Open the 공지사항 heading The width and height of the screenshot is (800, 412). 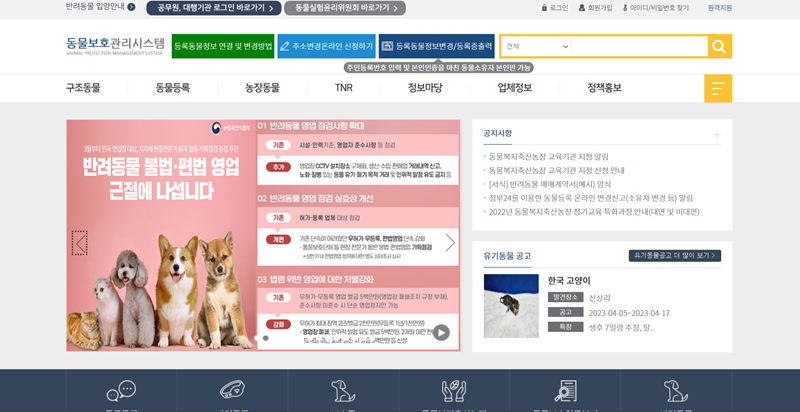tap(497, 134)
